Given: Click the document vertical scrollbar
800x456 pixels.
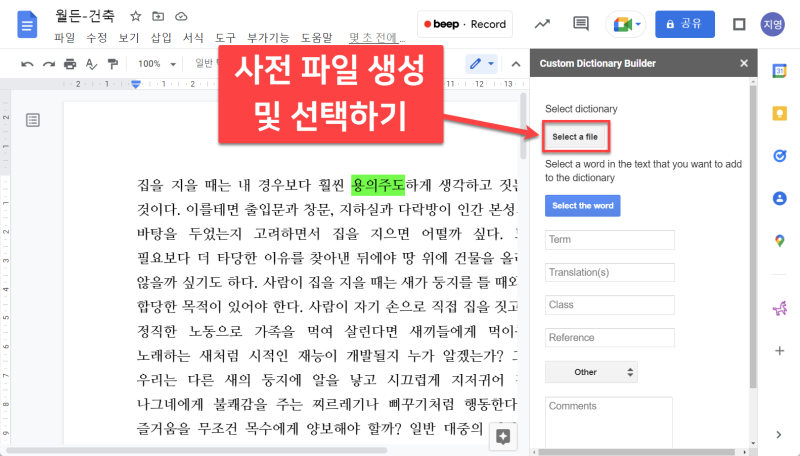Looking at the screenshot, I should click(x=523, y=126).
